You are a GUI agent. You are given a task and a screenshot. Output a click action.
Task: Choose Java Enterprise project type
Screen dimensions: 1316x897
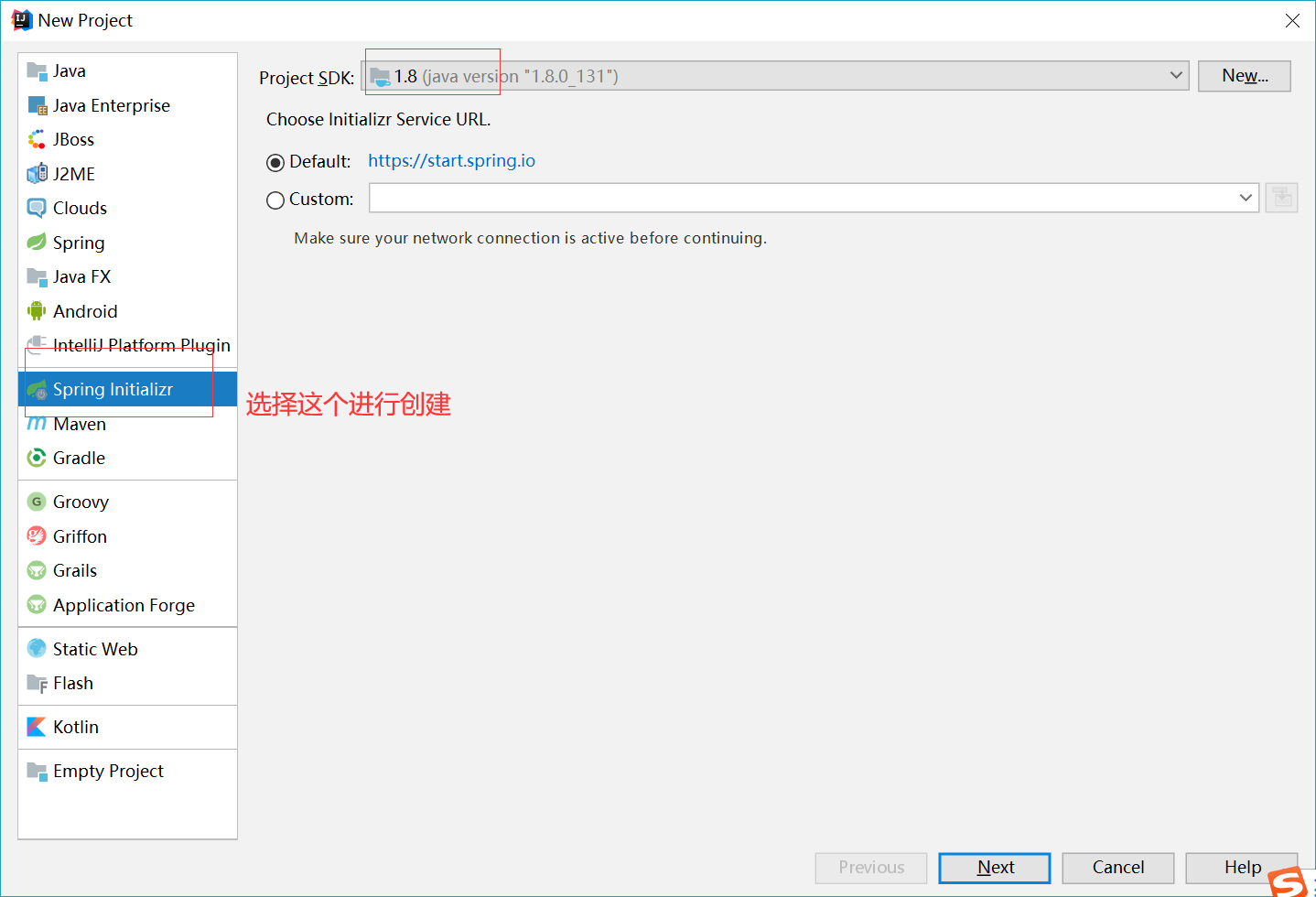pyautogui.click(x=127, y=105)
